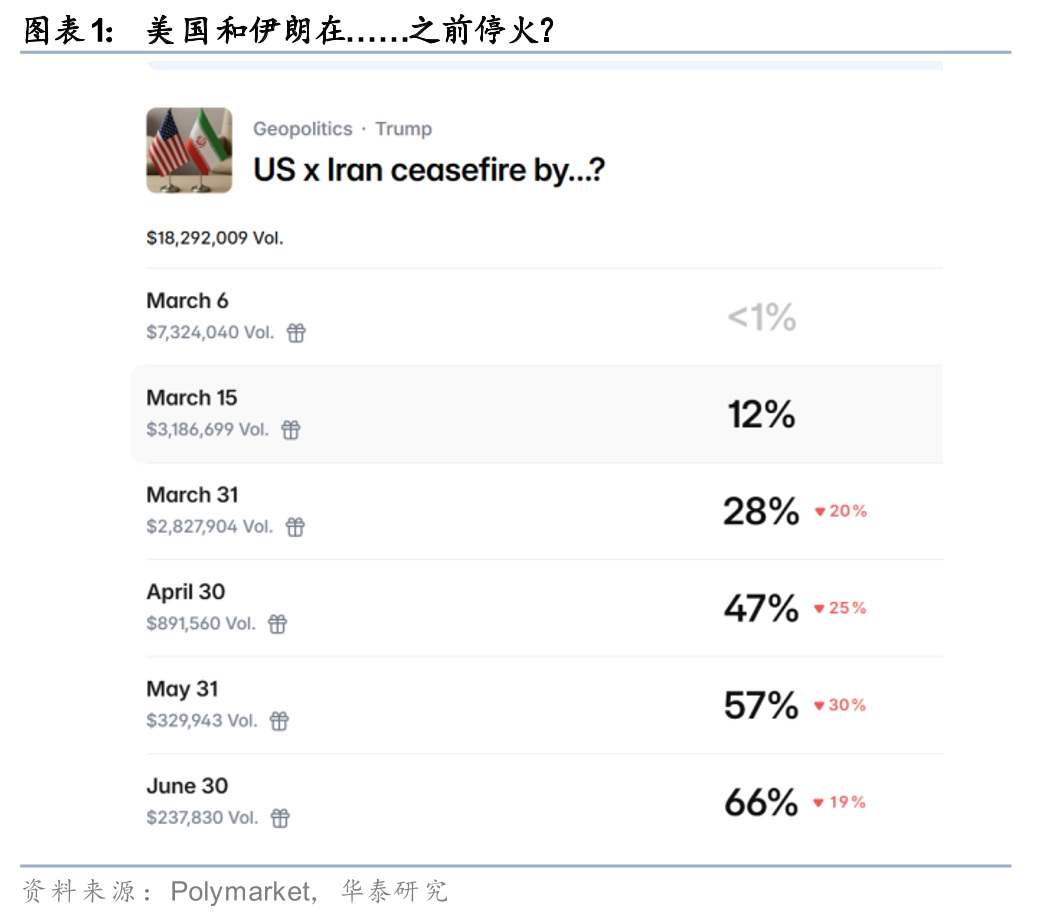Click the gift icon beside March 6 volume
Image resolution: width=1048 pixels, height=916 pixels.
pos(296,333)
